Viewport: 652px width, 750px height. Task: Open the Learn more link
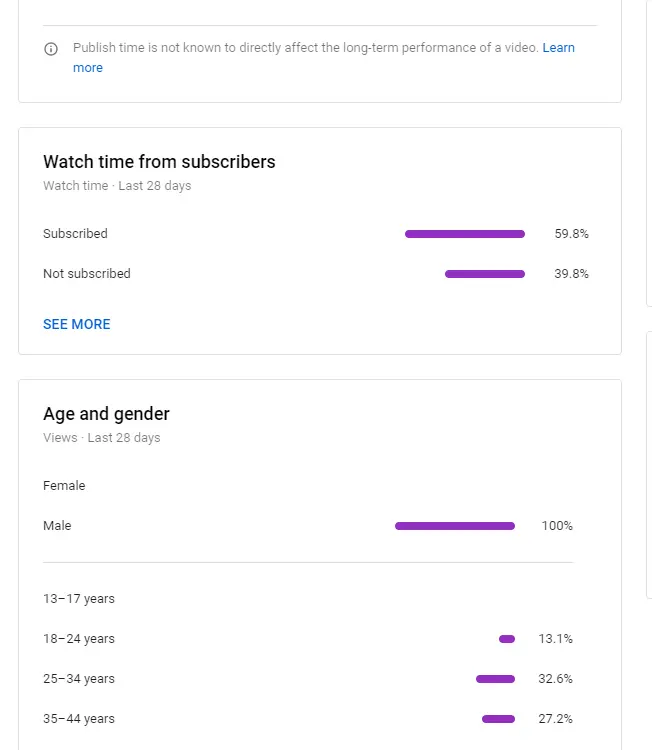tap(558, 48)
